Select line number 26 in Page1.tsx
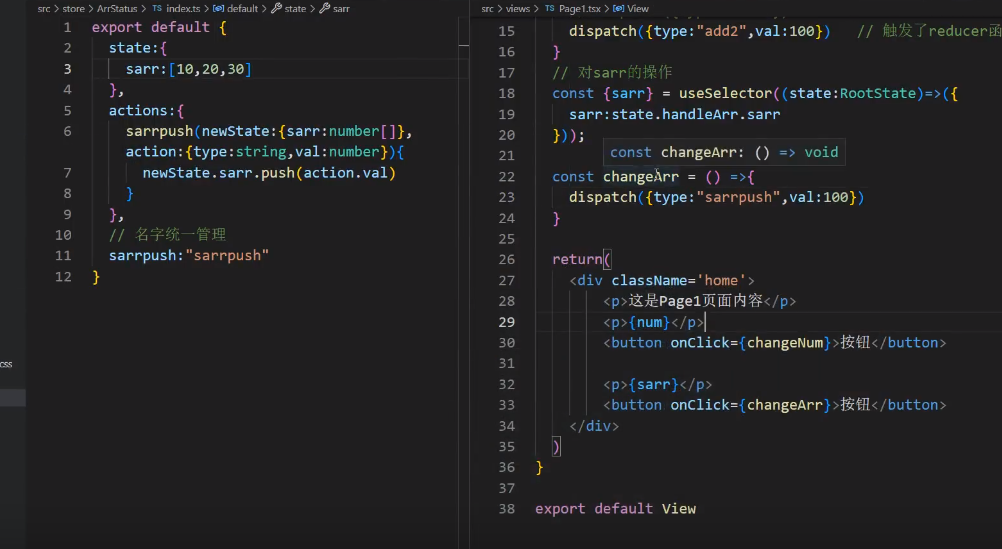This screenshot has height=549, width=1002. 507,259
